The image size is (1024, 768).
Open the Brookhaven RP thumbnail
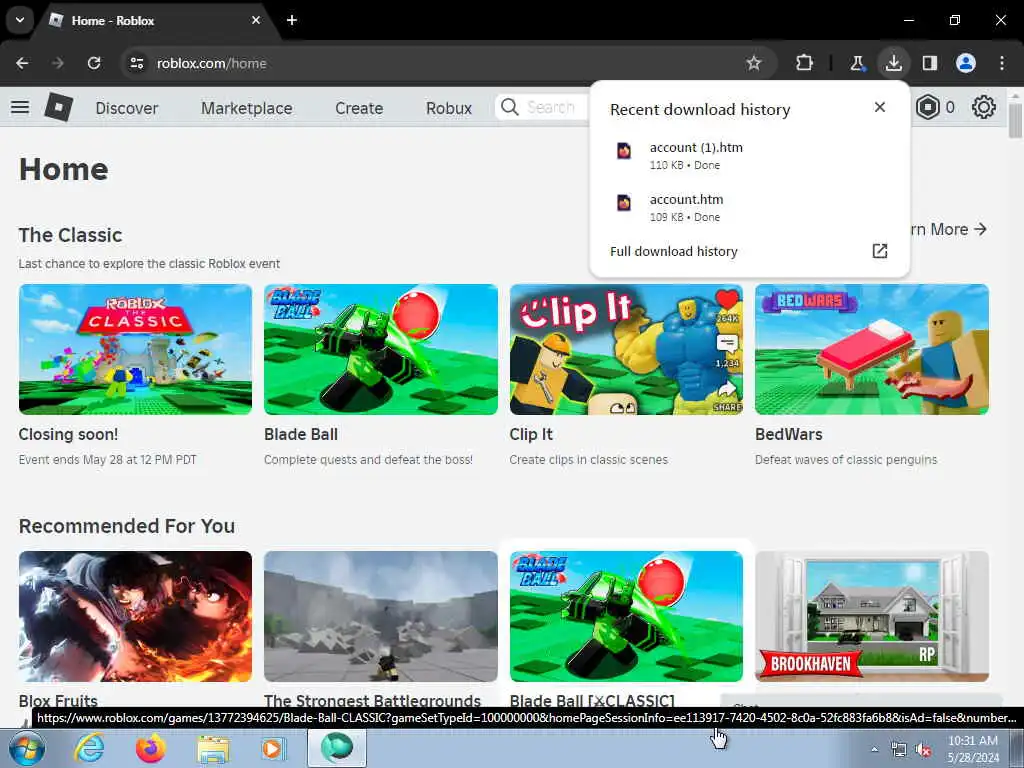[872, 616]
